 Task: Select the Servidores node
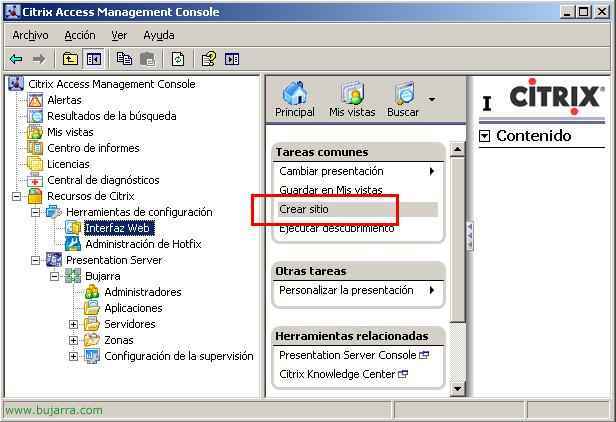click(x=130, y=324)
